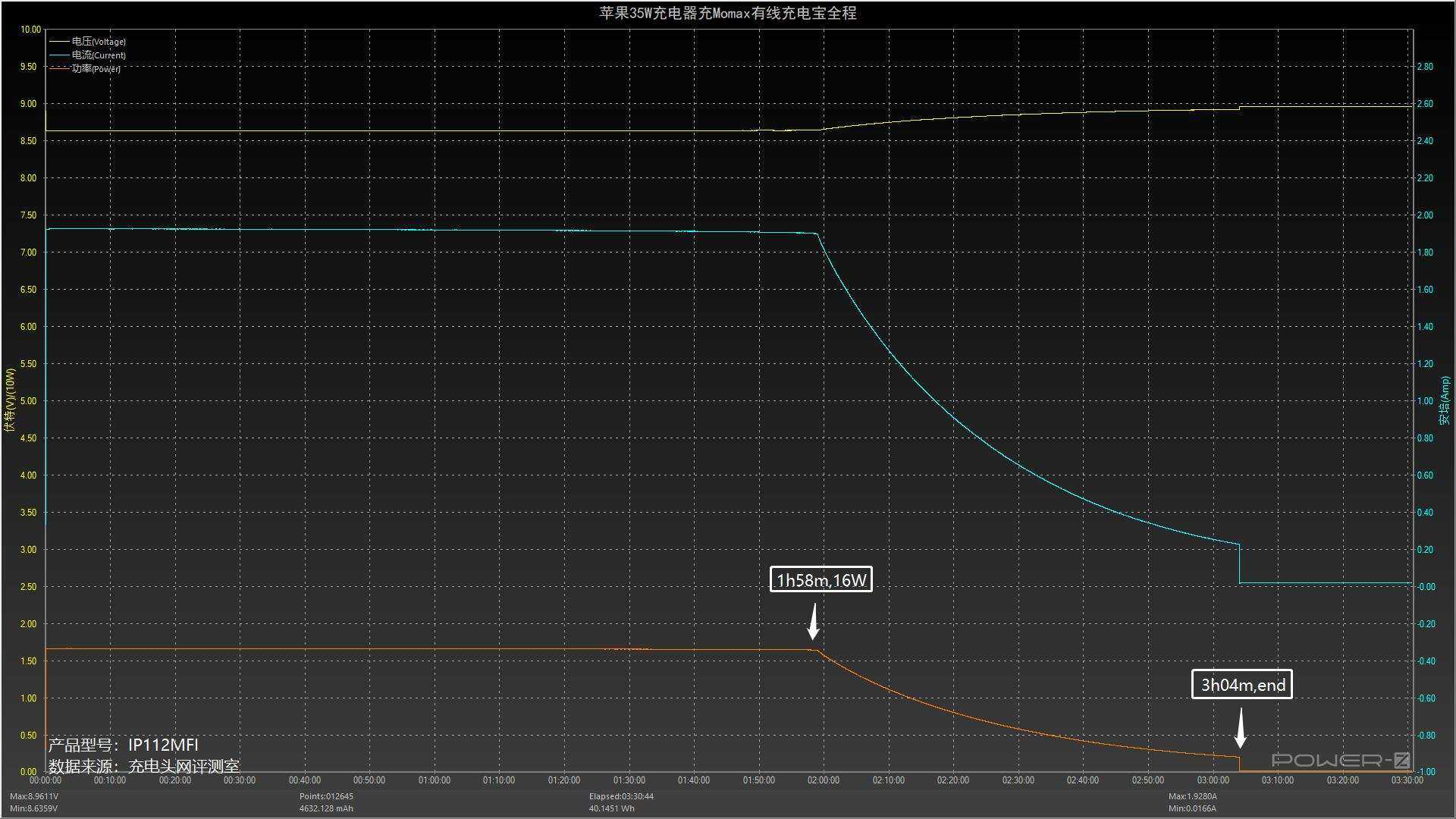Click the -1.00 right axis tick label
Image resolution: width=1456 pixels, height=819 pixels.
coord(1426,772)
